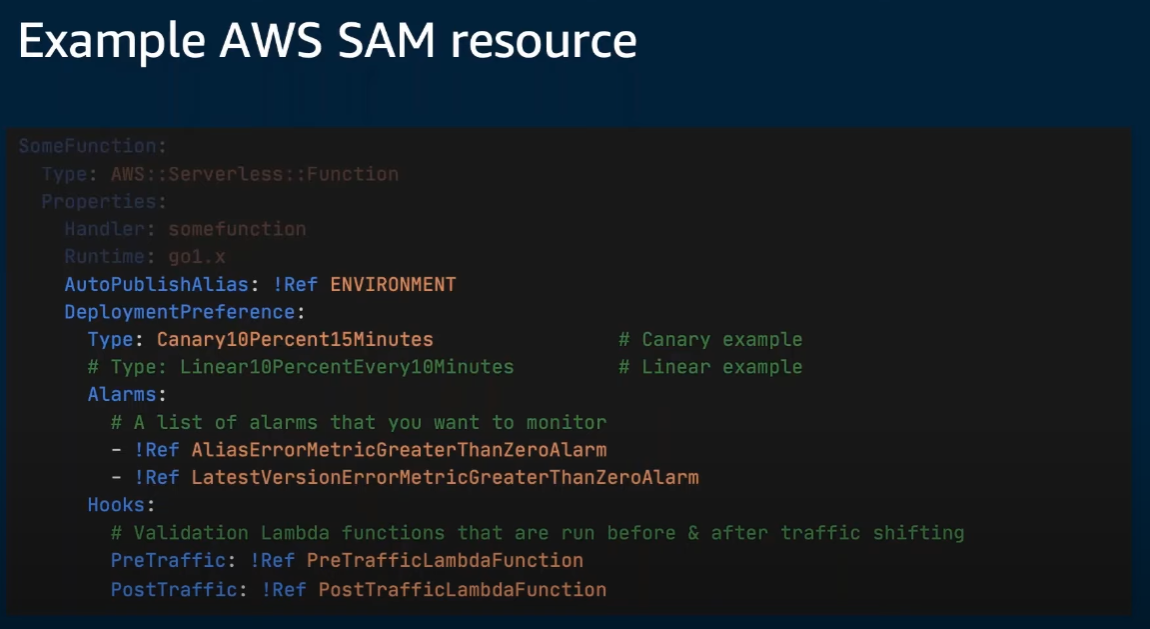The height and width of the screenshot is (629, 1150).
Task: Click the "Canary10Percent15Minutes" value
Action: 295,339
